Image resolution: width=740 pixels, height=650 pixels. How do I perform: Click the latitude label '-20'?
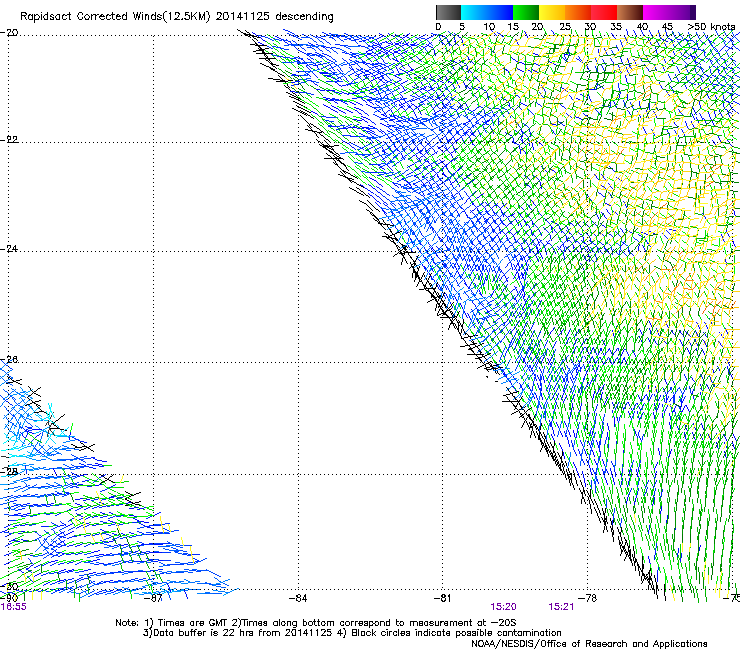(9, 33)
